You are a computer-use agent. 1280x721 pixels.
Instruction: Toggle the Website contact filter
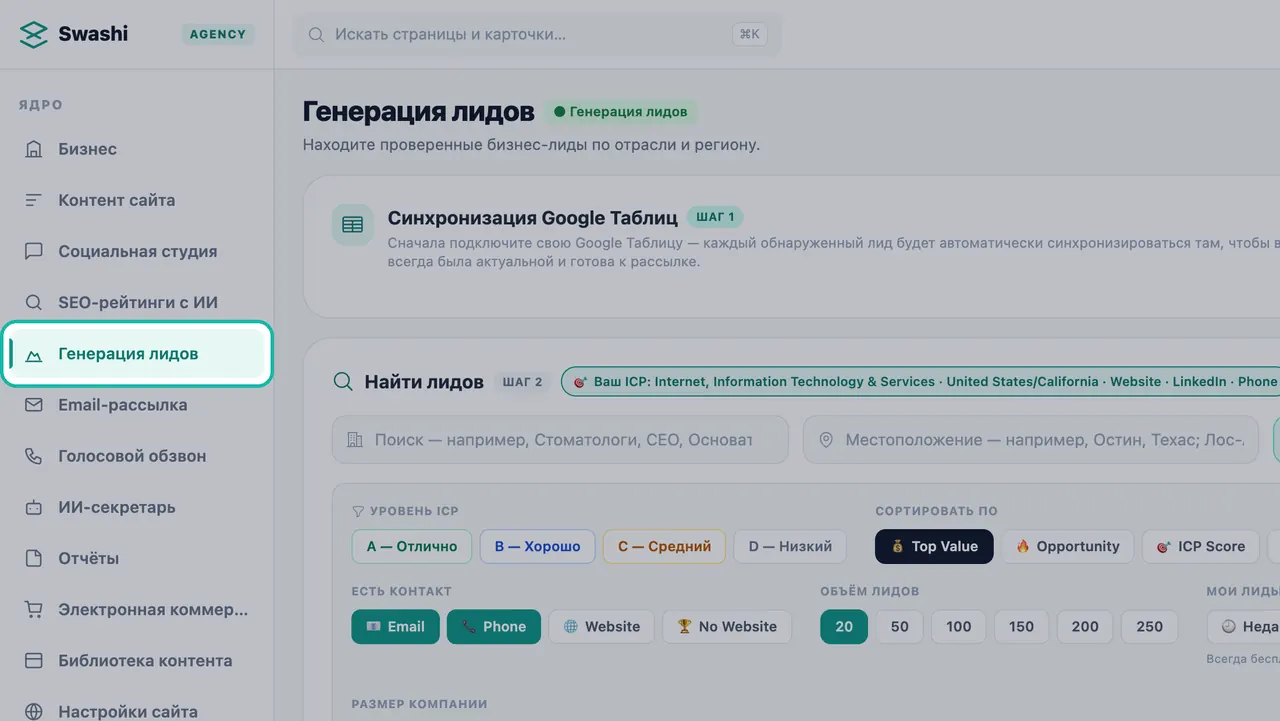602,627
